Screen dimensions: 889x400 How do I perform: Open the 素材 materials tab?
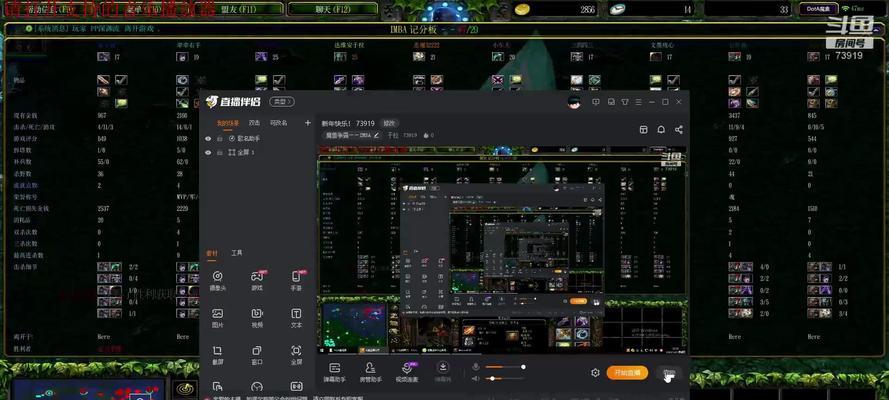click(x=211, y=253)
